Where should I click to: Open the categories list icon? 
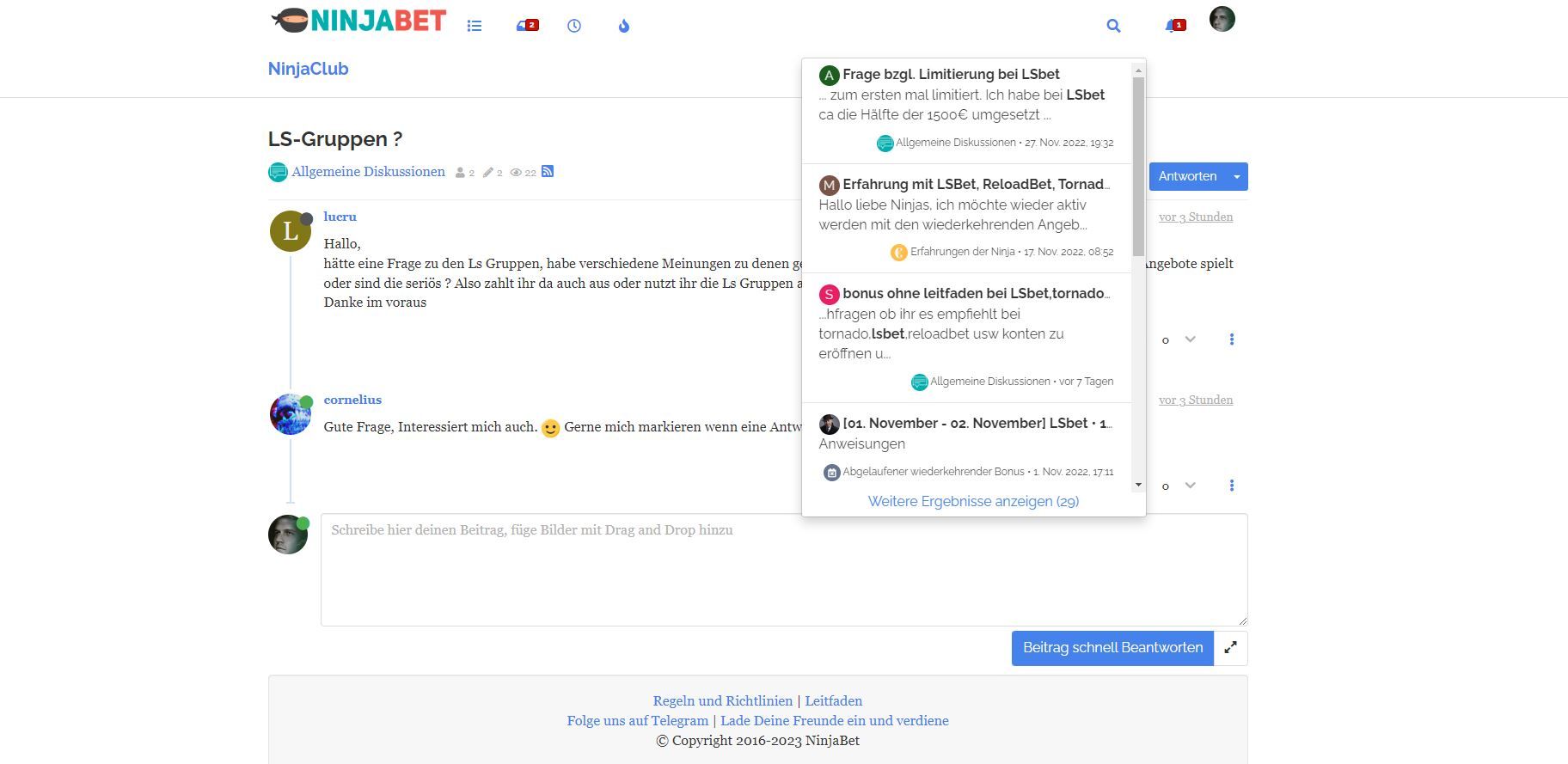[475, 26]
